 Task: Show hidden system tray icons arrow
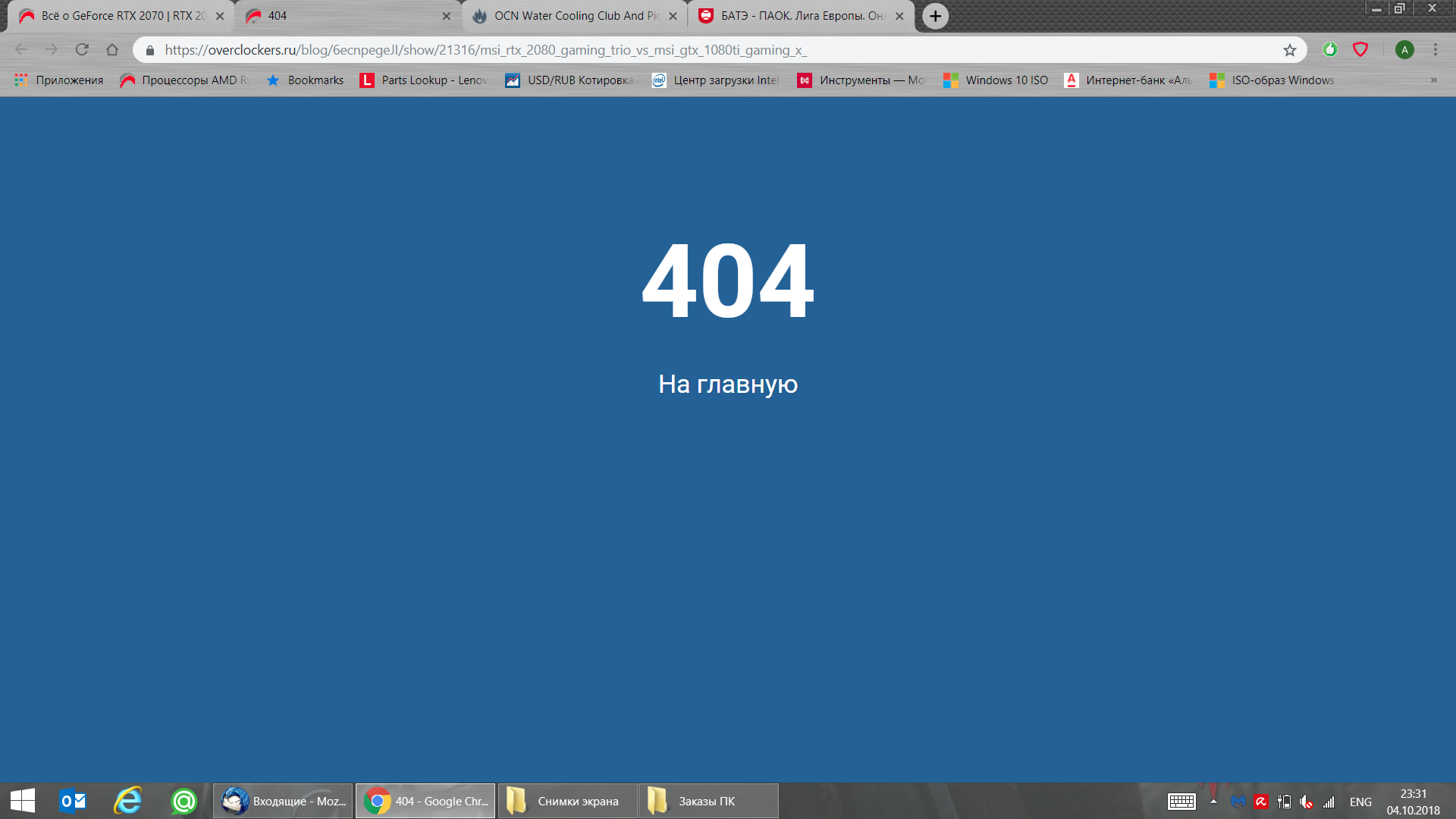(1213, 801)
